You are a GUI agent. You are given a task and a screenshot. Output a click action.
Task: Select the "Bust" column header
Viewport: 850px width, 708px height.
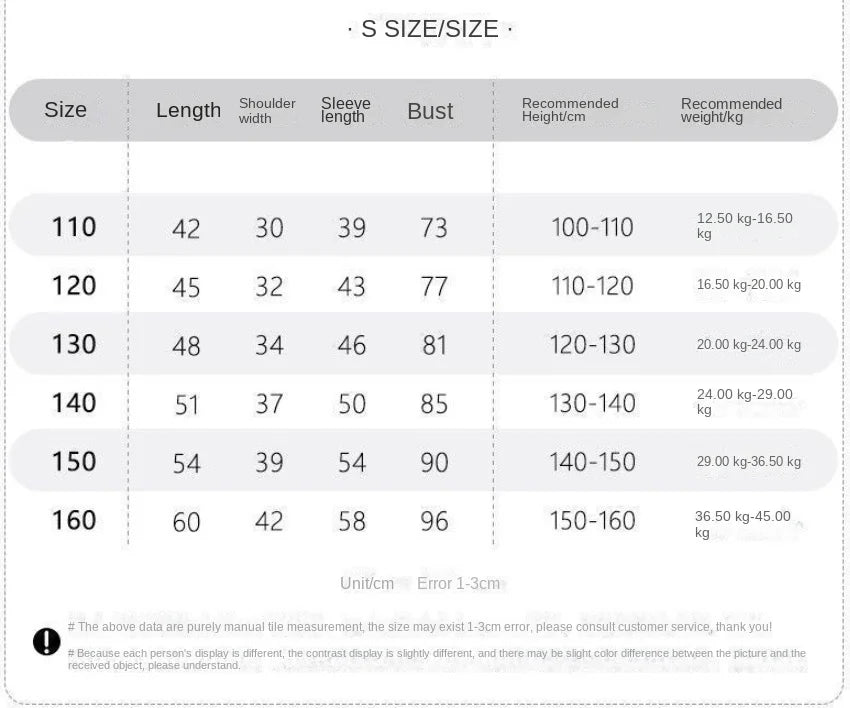pos(430,111)
